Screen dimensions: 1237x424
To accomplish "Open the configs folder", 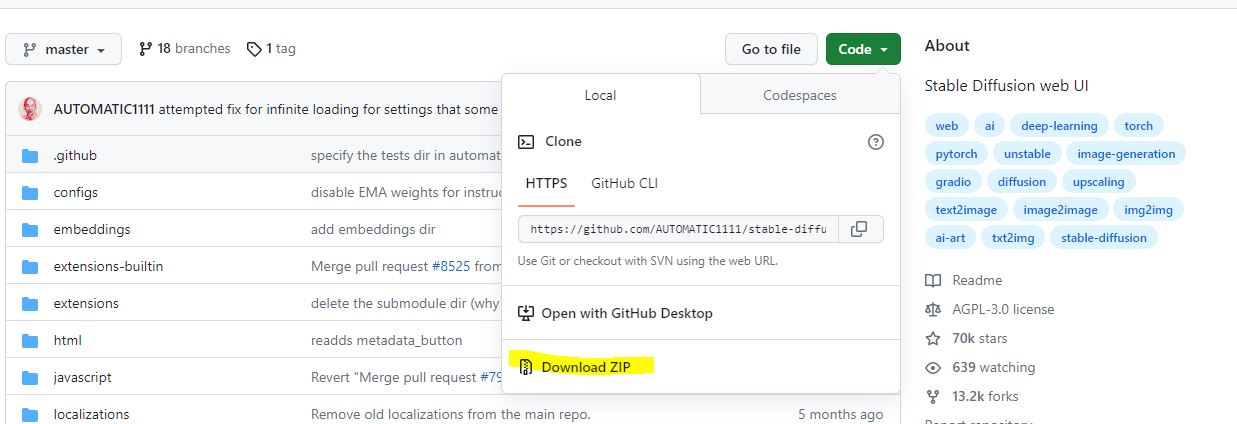I will (x=76, y=192).
